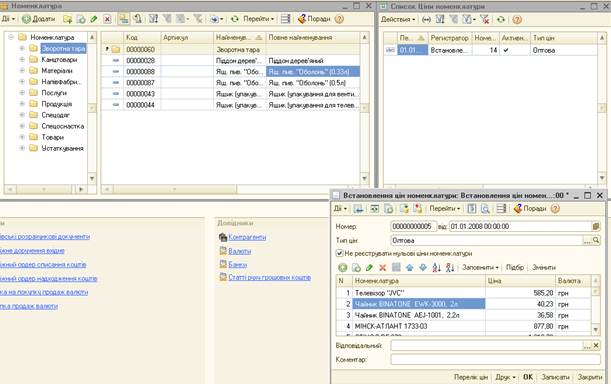Click the OK button in Встановлення цін form
The height and width of the screenshot is (384, 611).
pos(528,377)
